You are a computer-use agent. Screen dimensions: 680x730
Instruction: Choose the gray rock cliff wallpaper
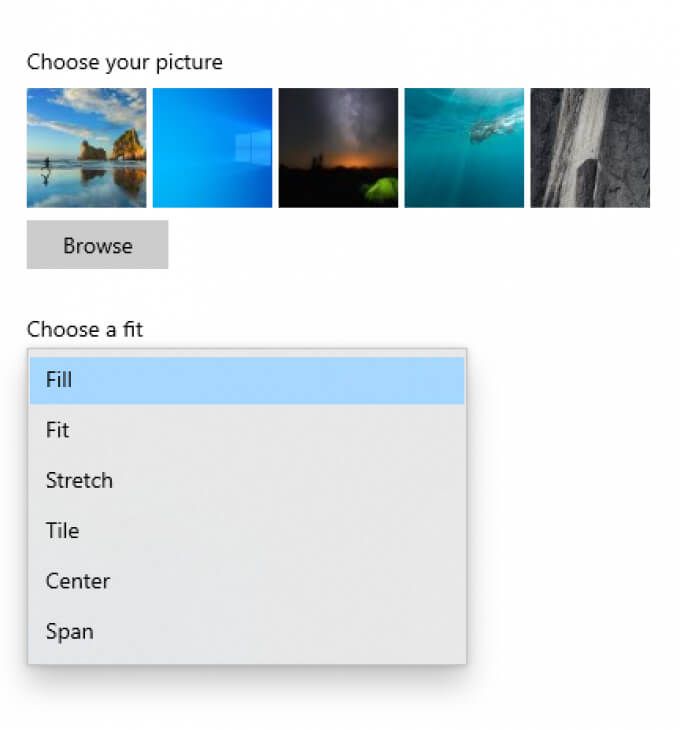(x=590, y=148)
